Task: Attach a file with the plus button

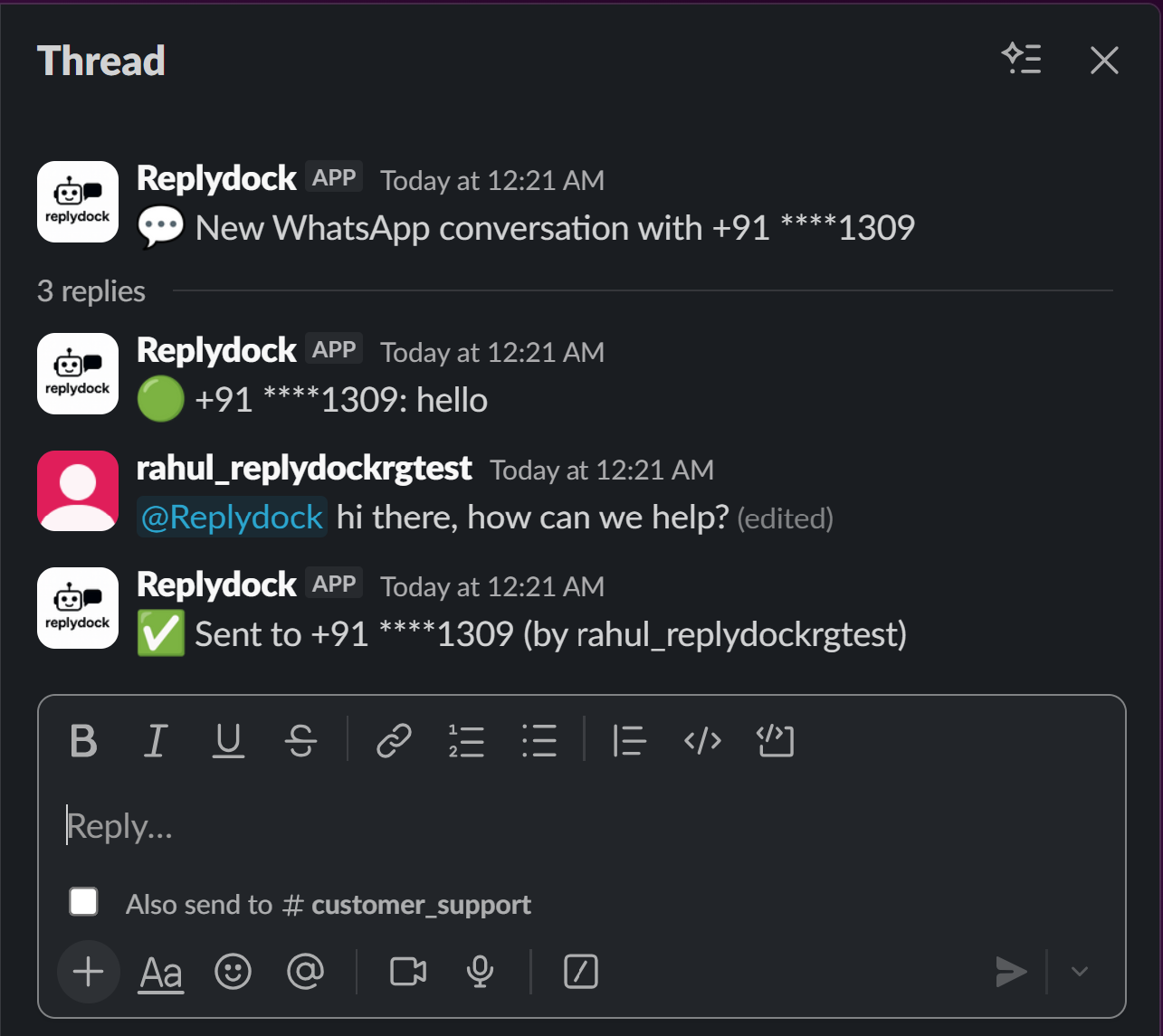Action: tap(88, 972)
